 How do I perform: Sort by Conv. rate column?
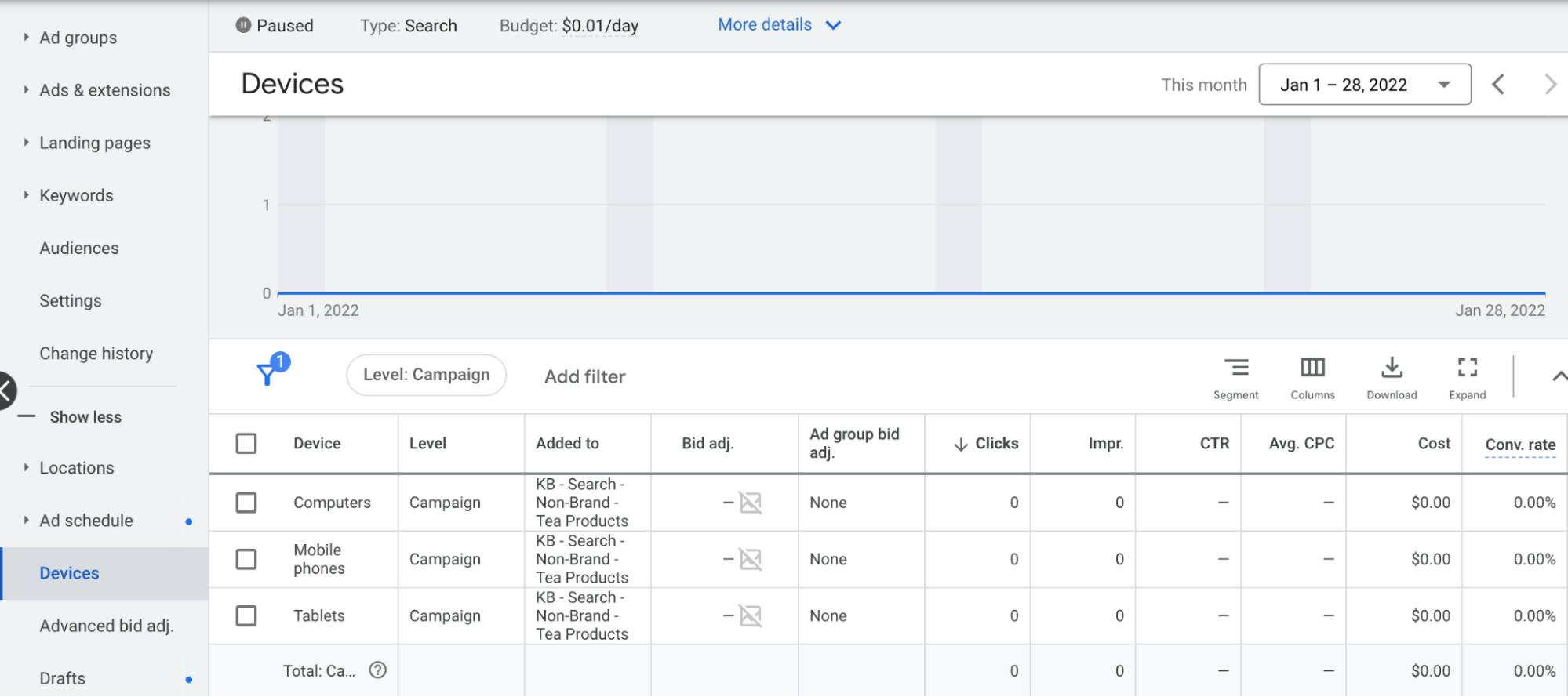click(x=1520, y=445)
